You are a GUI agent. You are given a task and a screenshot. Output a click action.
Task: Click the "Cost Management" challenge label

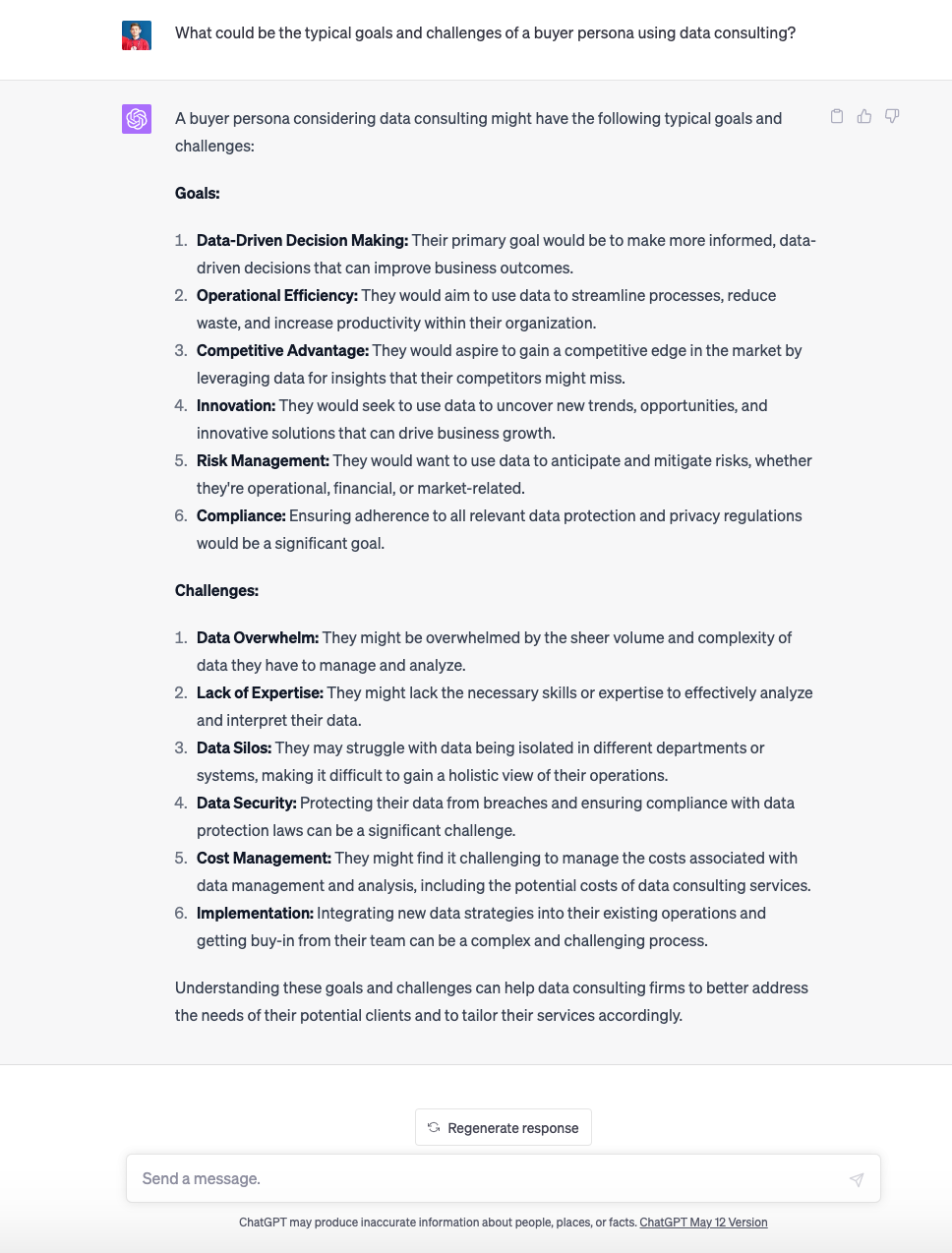(x=264, y=859)
